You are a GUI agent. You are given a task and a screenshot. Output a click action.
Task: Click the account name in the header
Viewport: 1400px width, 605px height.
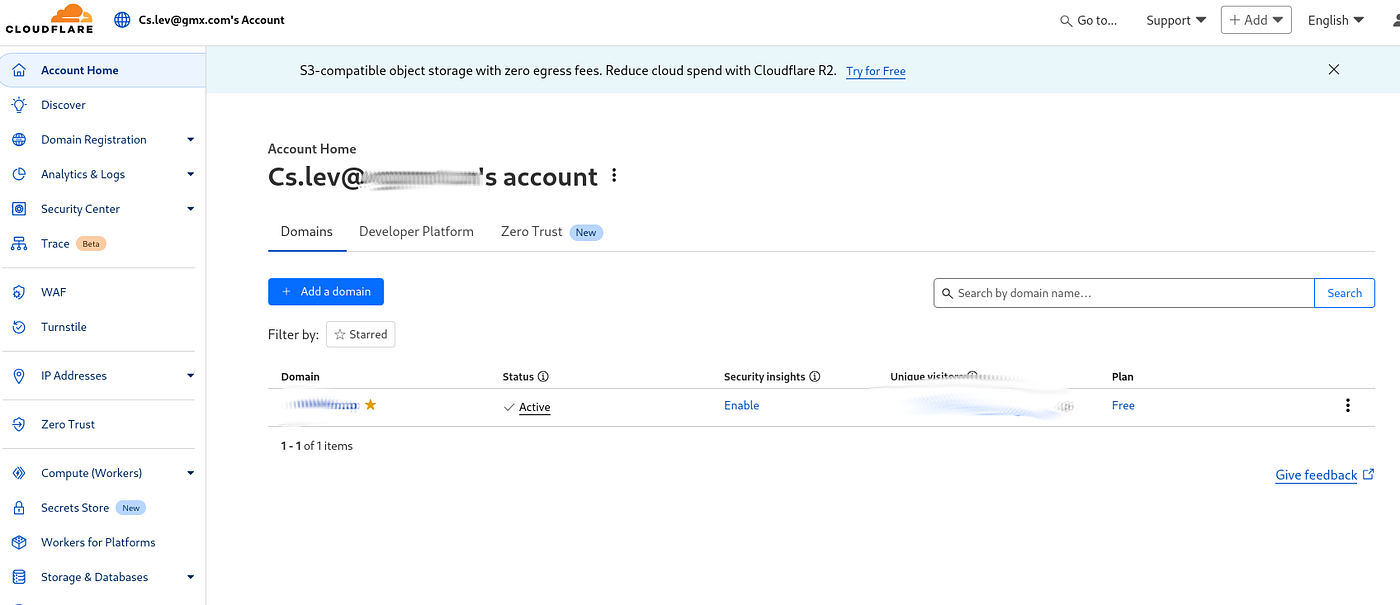pos(212,19)
